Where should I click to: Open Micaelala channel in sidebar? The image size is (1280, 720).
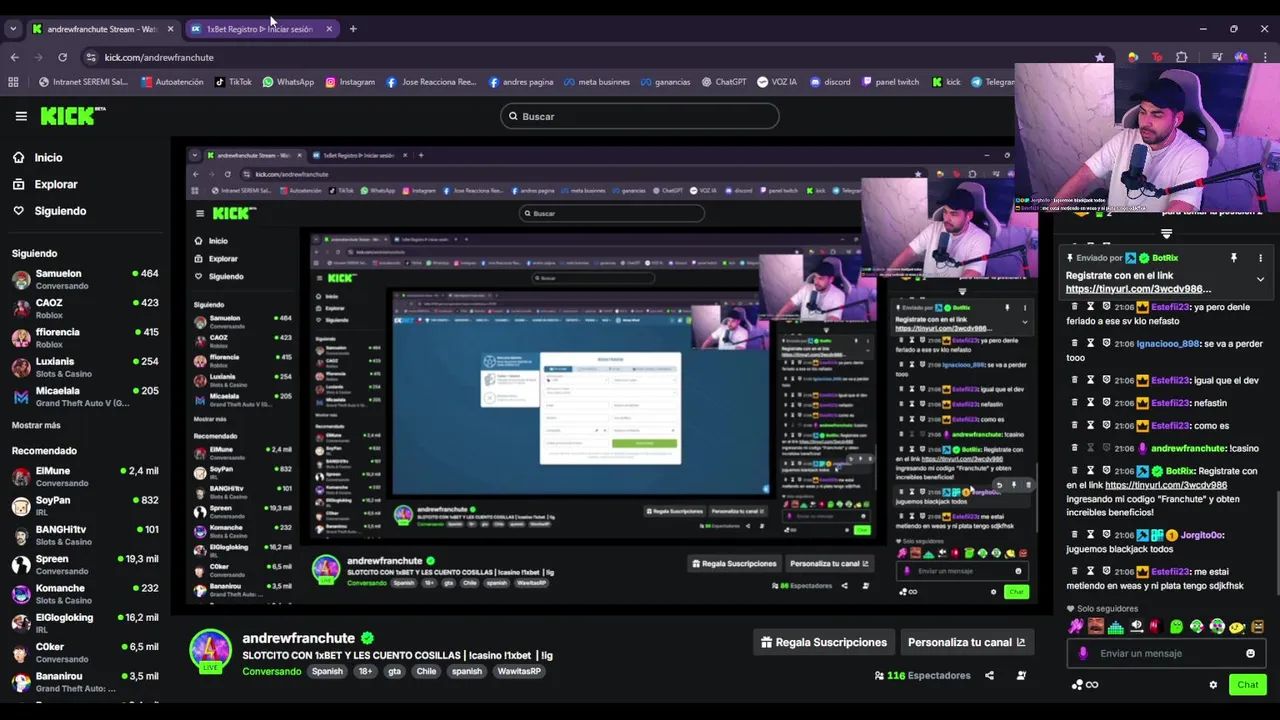tap(85, 396)
